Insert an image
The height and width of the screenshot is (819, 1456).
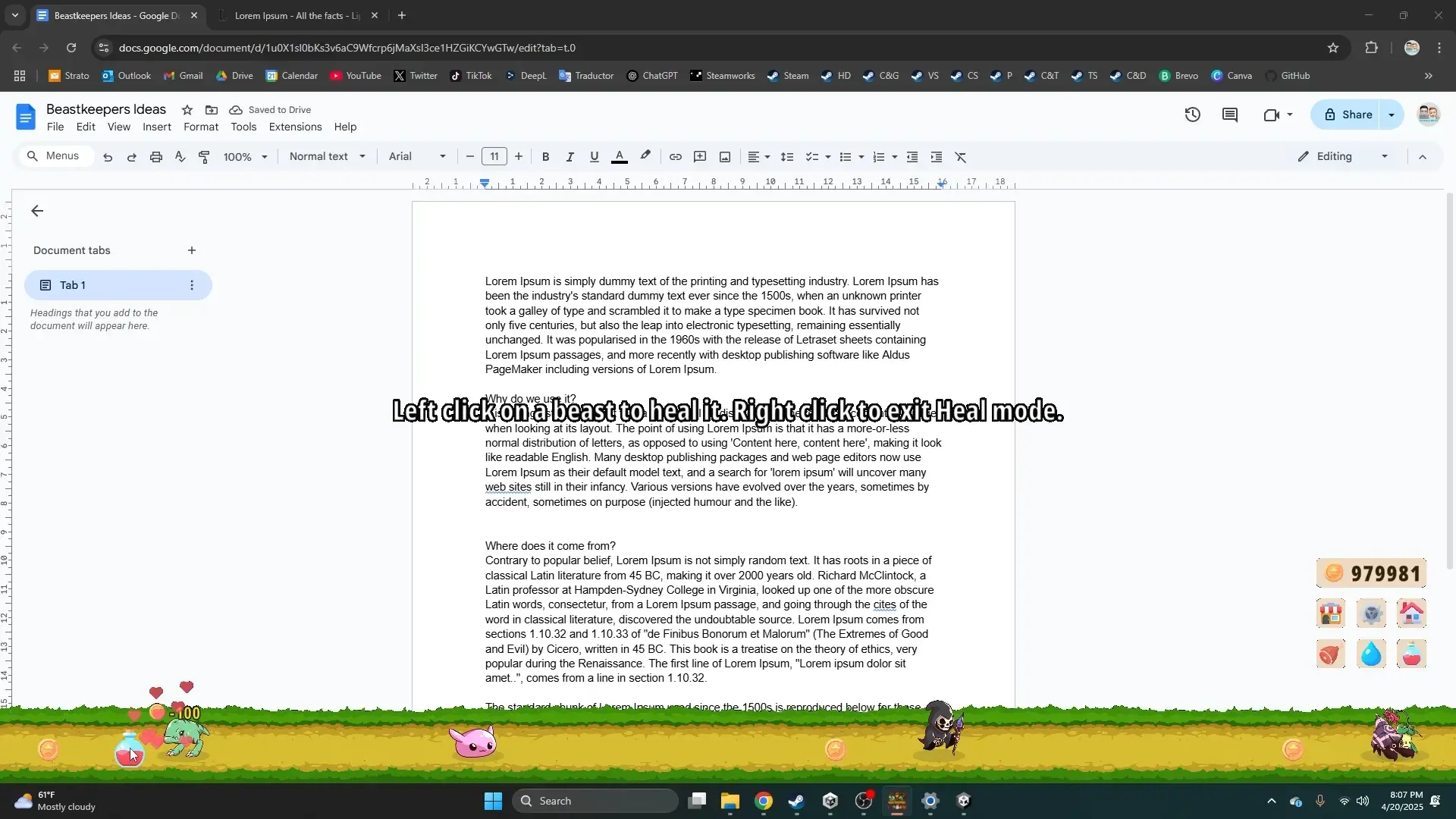tap(725, 156)
